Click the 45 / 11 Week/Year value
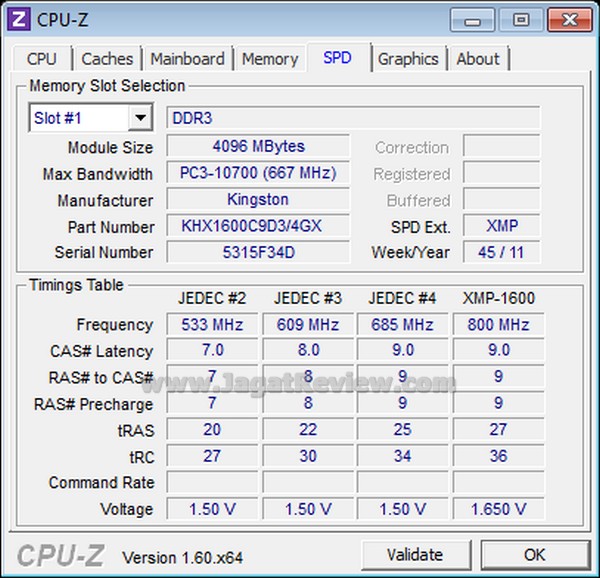This screenshot has width=600, height=578. pyautogui.click(x=502, y=252)
